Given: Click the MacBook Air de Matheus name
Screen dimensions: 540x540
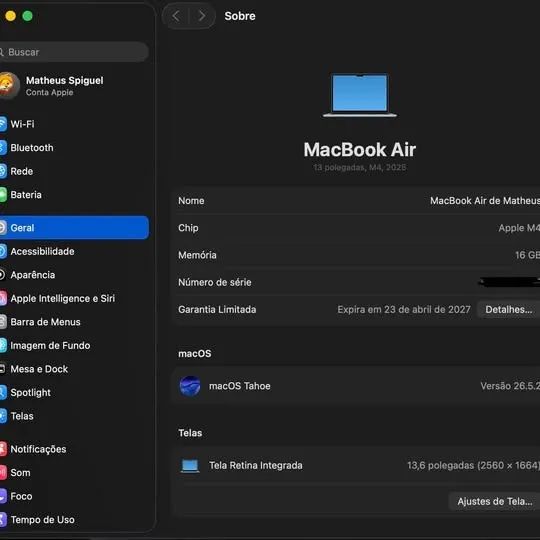Looking at the screenshot, I should (x=485, y=200).
